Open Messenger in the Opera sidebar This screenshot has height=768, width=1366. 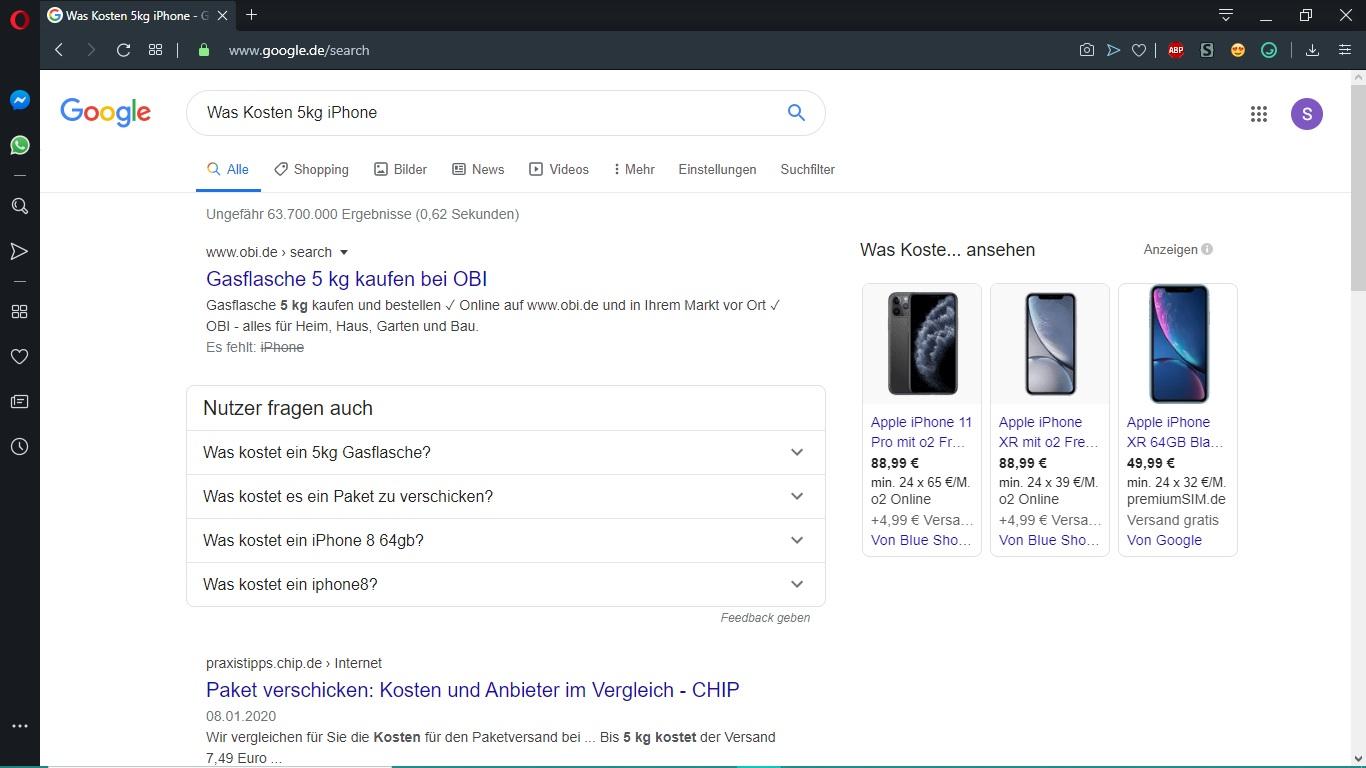(x=19, y=100)
